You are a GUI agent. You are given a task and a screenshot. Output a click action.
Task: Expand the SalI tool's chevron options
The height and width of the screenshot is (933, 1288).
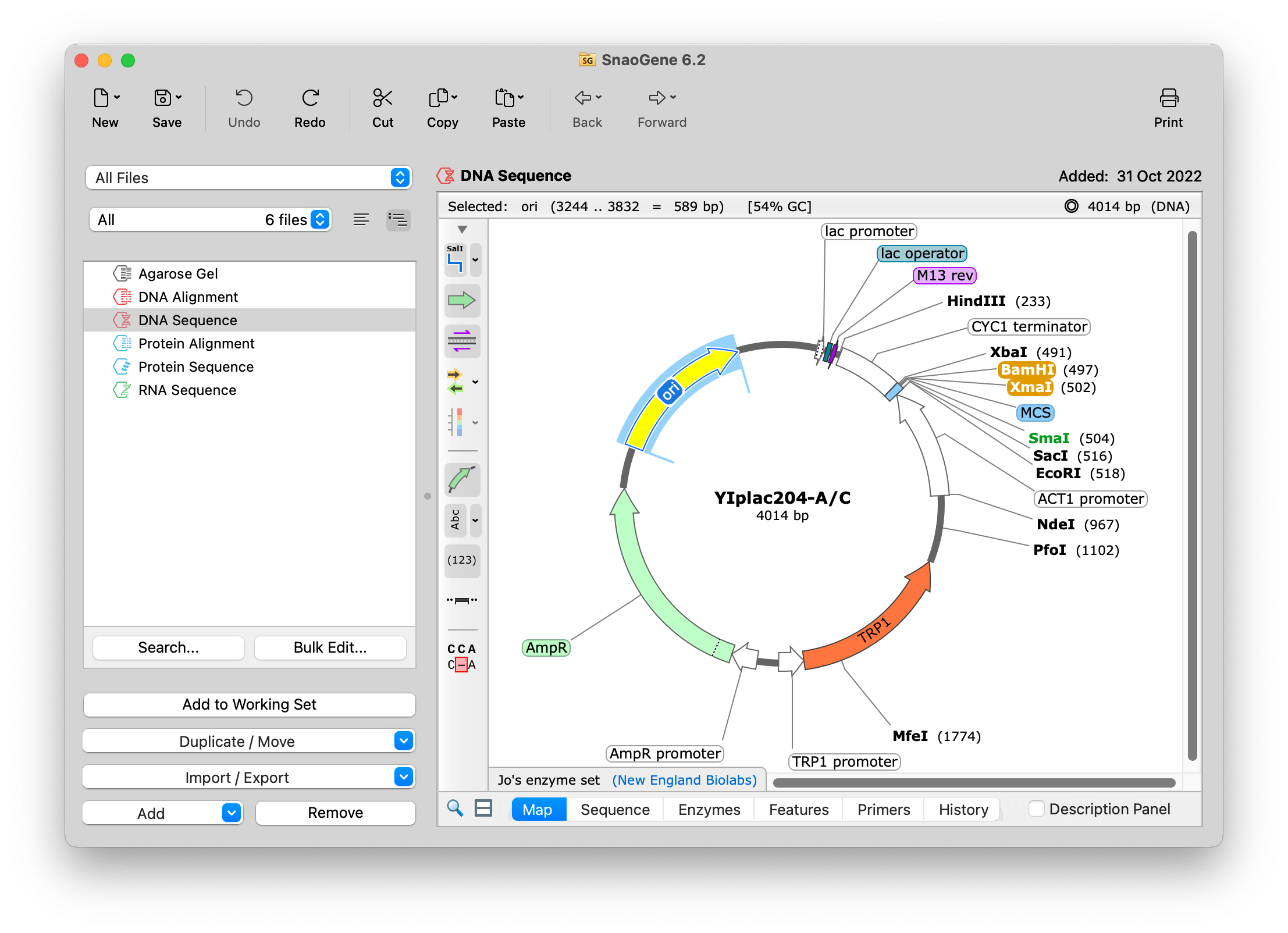[x=475, y=260]
